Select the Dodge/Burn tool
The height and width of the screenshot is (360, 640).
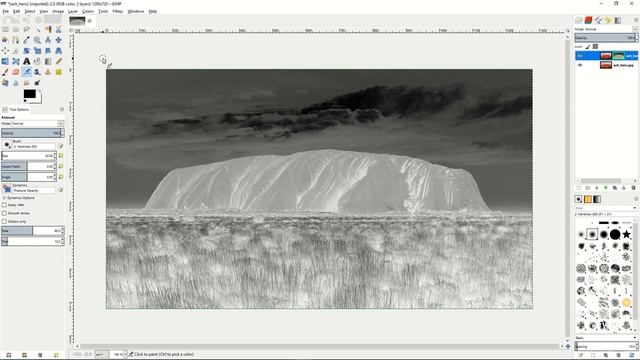pyautogui.click(x=37, y=82)
